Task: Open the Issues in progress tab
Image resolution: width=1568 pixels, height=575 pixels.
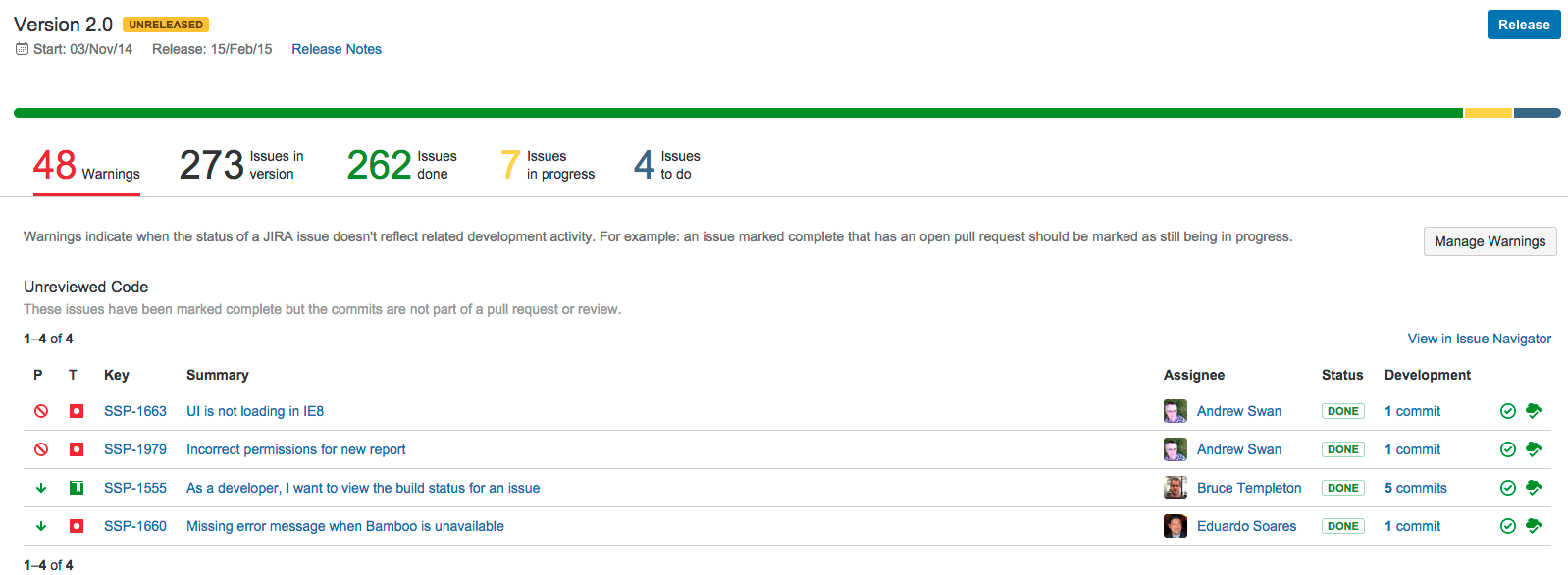Action: pyautogui.click(x=548, y=165)
